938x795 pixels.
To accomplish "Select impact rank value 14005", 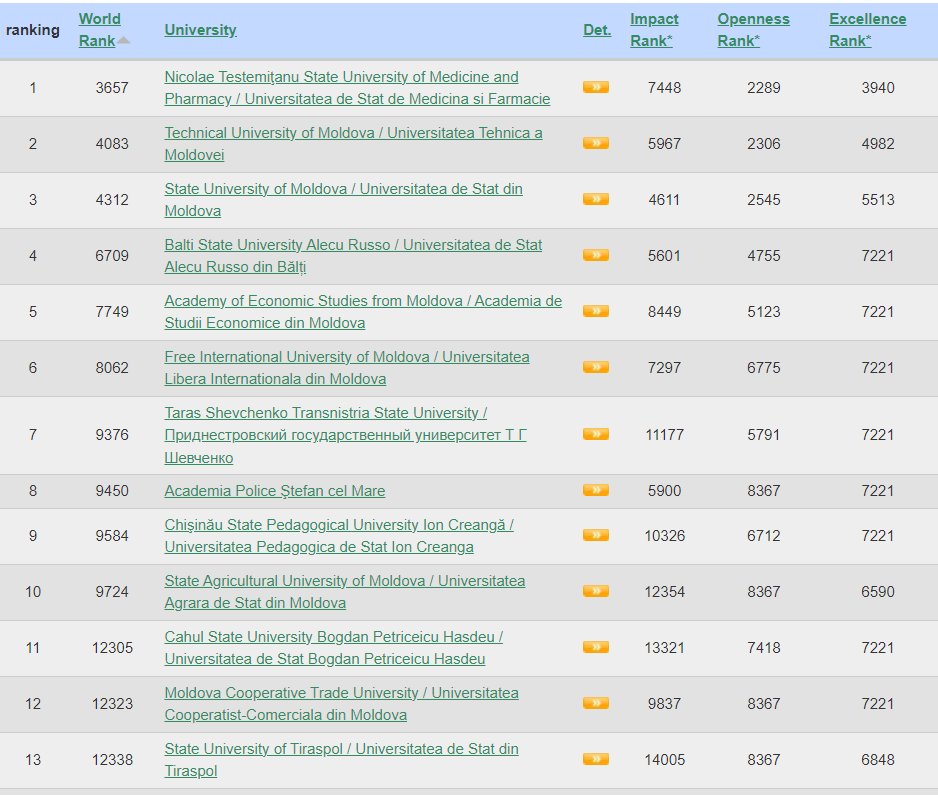I will (x=665, y=760).
